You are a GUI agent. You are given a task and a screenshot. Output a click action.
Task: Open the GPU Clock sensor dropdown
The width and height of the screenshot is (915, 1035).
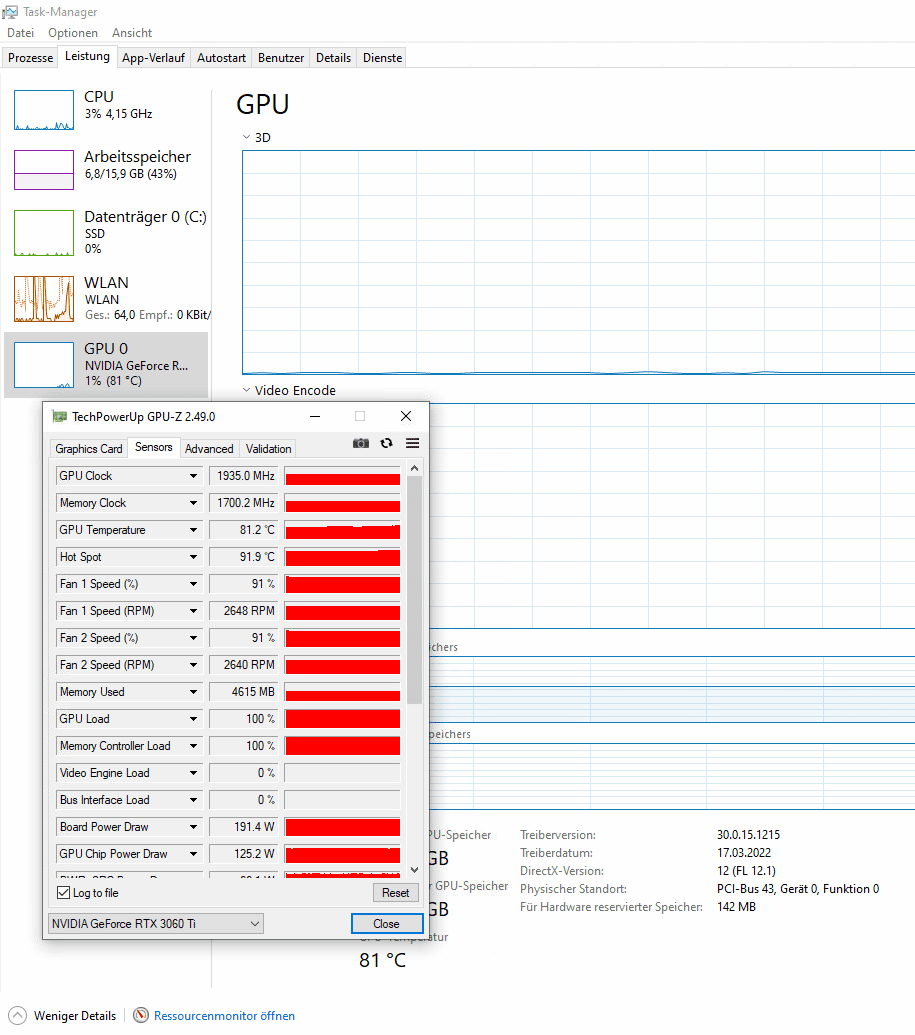click(x=193, y=476)
